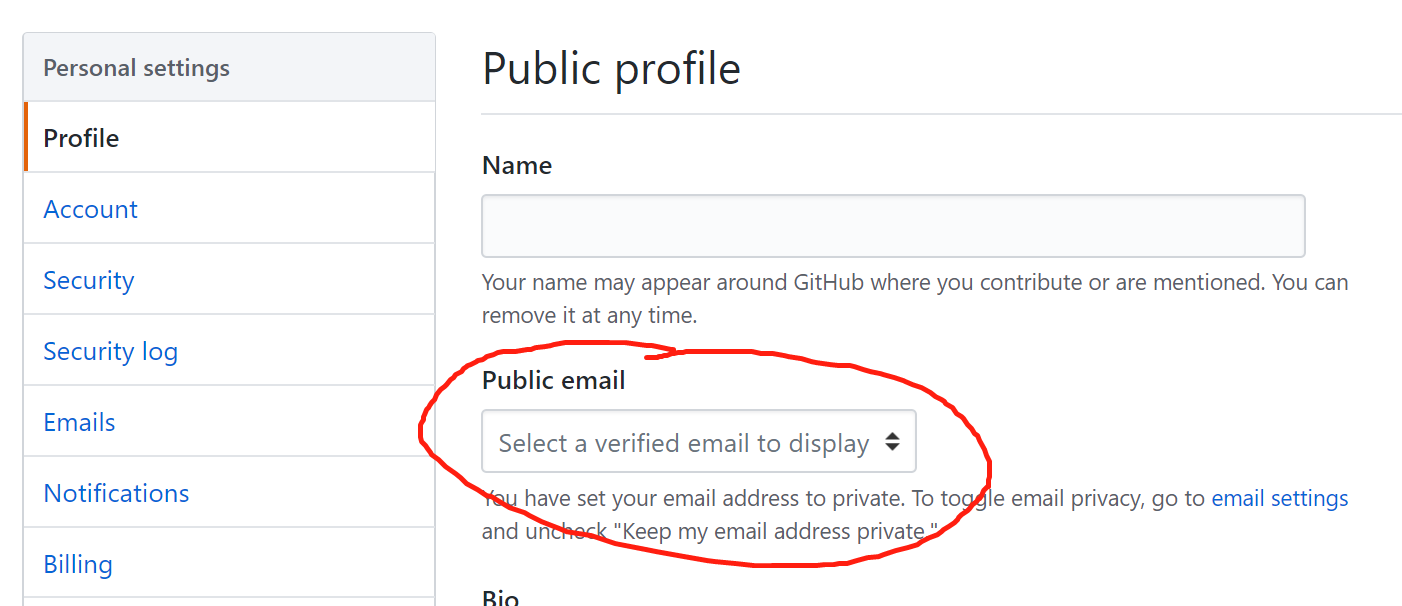This screenshot has width=1402, height=606.
Task: Navigate to Emails settings
Action: pos(79,422)
